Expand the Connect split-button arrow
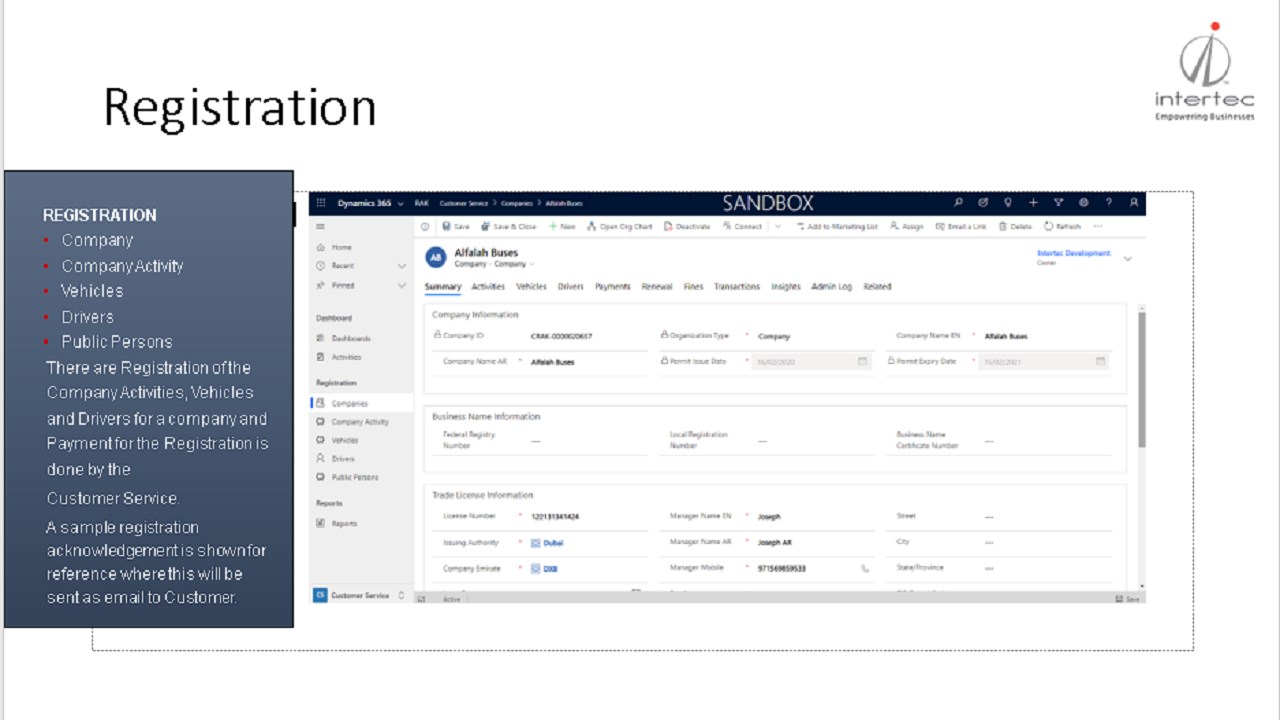The image size is (1280, 720). point(778,227)
